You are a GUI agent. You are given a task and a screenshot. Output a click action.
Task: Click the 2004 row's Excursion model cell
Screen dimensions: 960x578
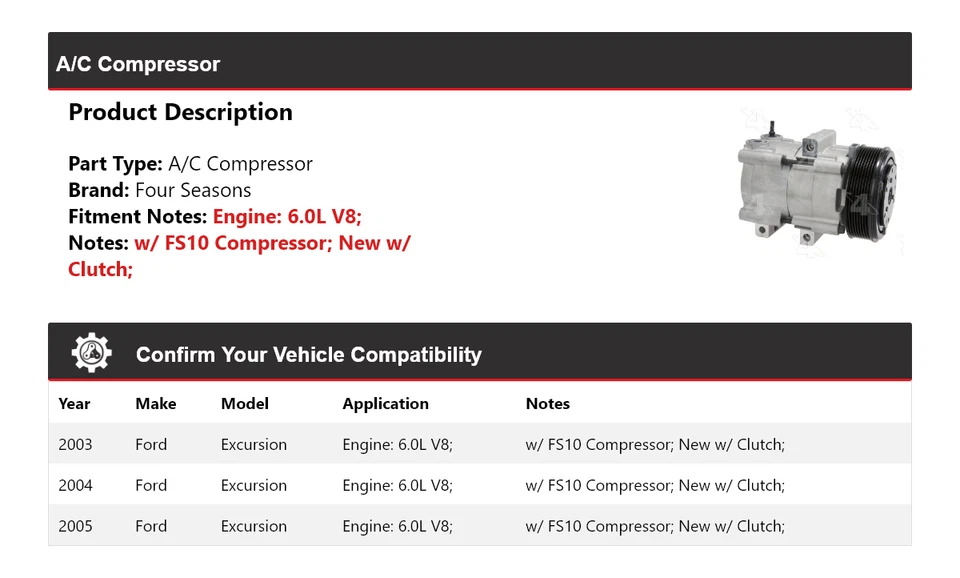[x=253, y=486]
